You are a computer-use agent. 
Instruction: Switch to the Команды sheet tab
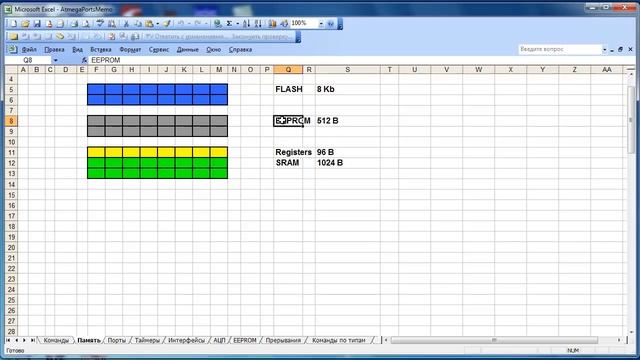point(56,340)
